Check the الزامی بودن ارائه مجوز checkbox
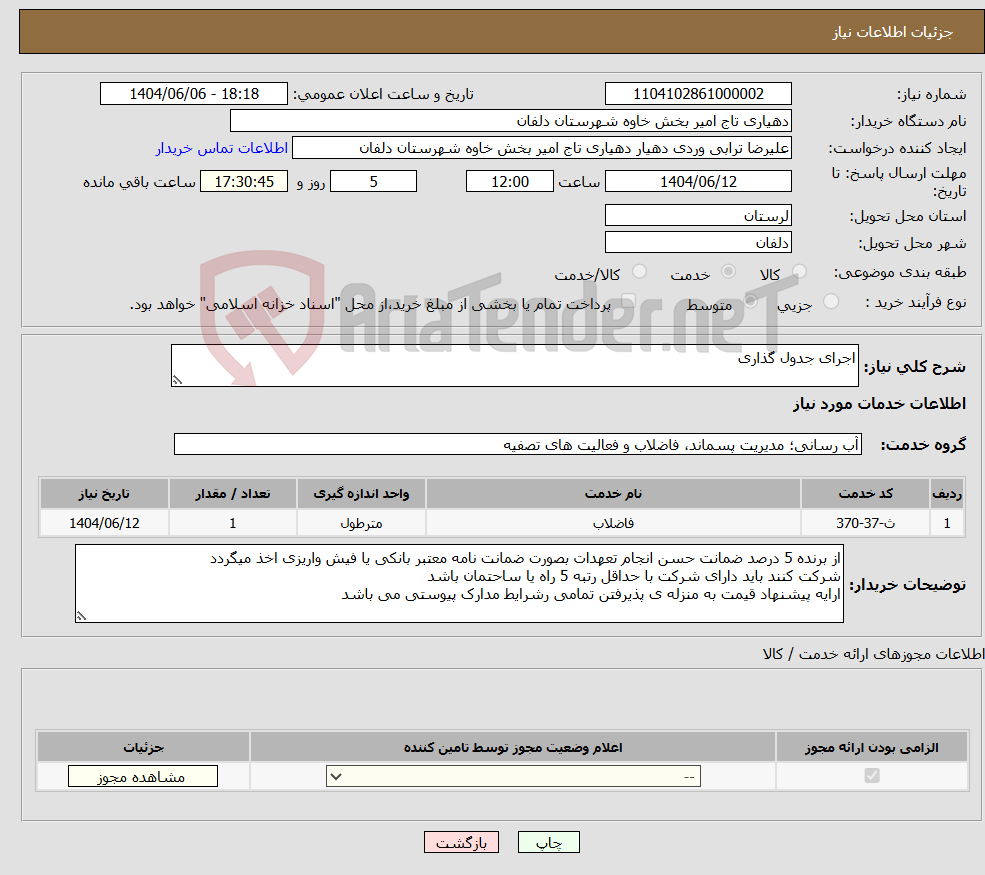The width and height of the screenshot is (985, 875). click(x=872, y=776)
